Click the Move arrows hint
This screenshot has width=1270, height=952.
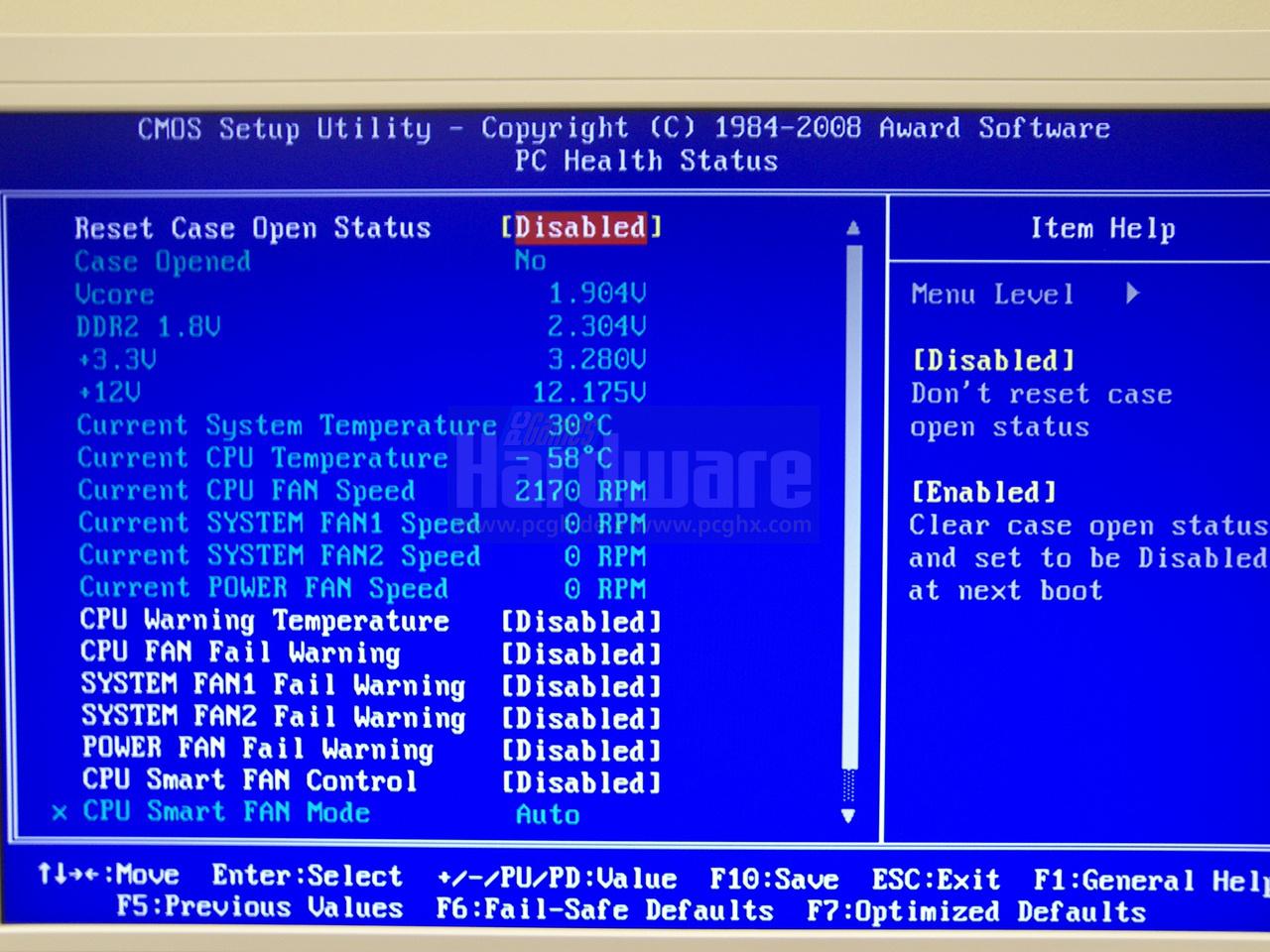tap(108, 875)
